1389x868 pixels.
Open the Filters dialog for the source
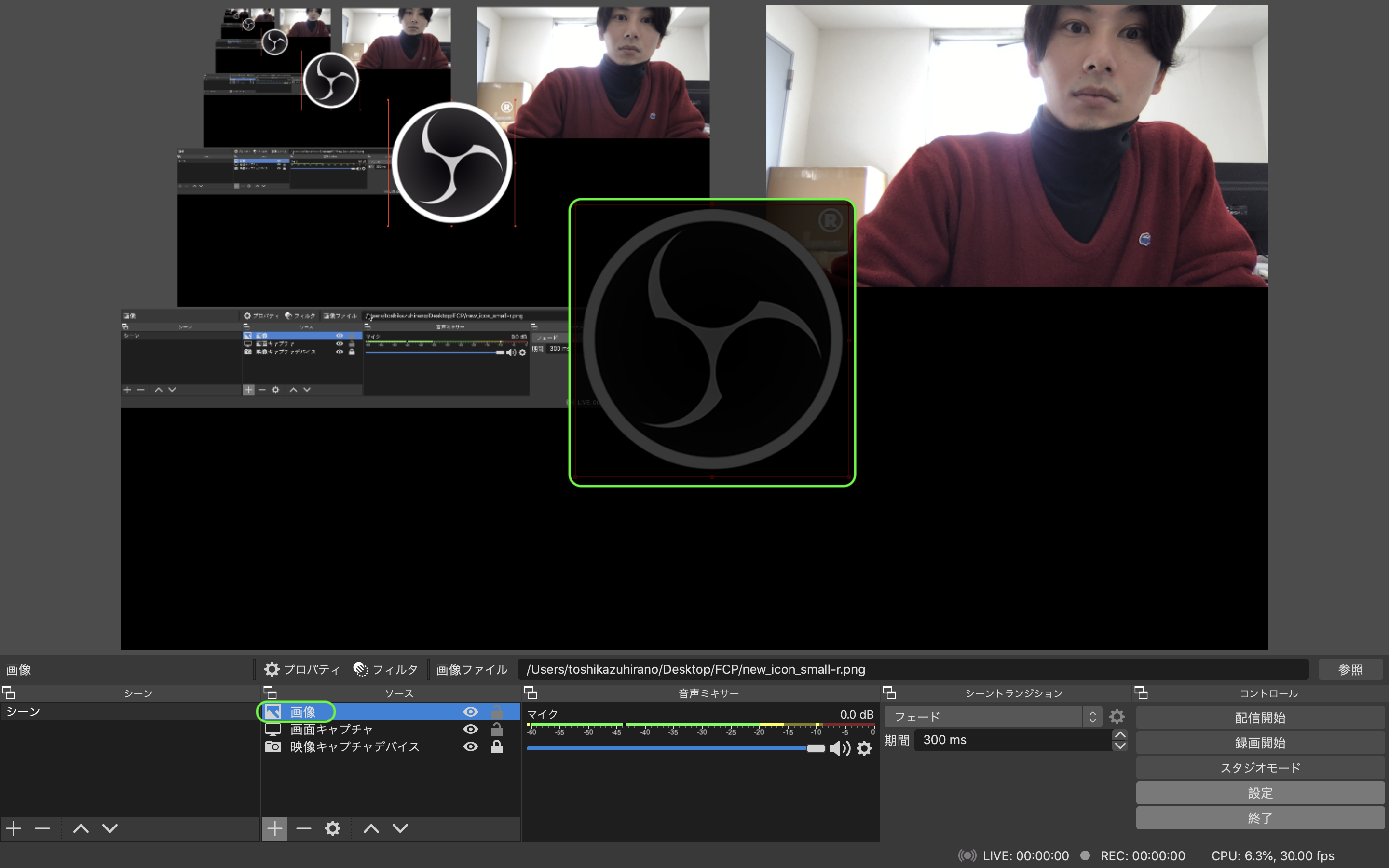coord(386,669)
